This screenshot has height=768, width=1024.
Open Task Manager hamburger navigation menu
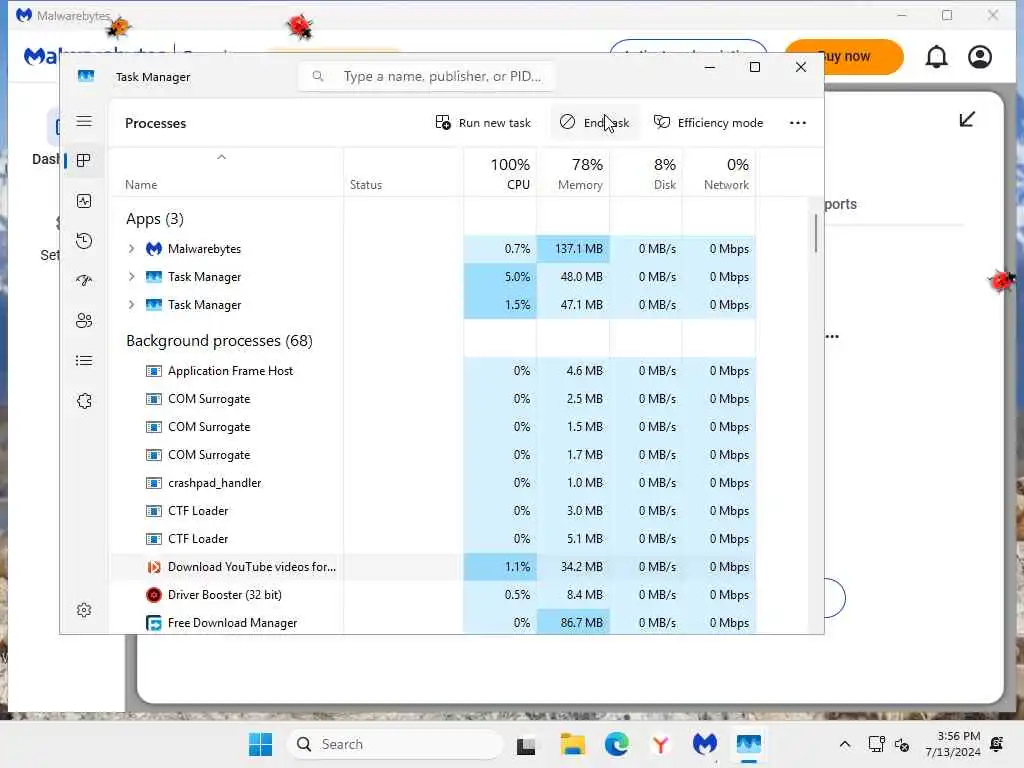(x=84, y=121)
